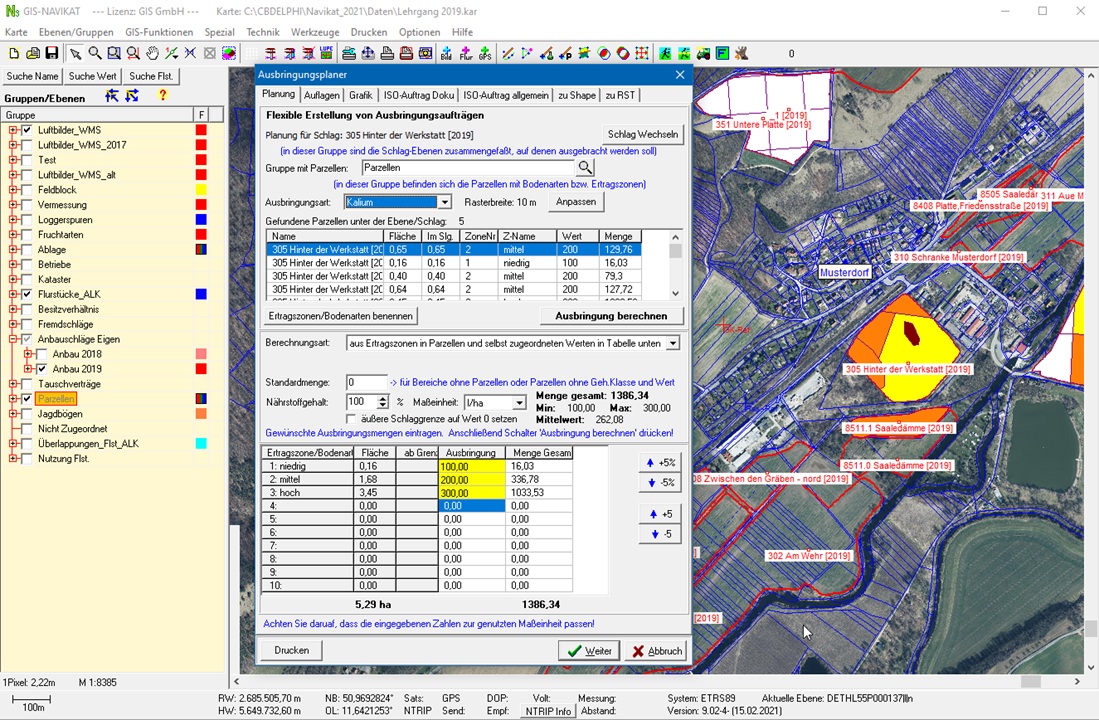
Task: Open the Ausbringungsart dropdown showing Kalium
Action: (445, 202)
